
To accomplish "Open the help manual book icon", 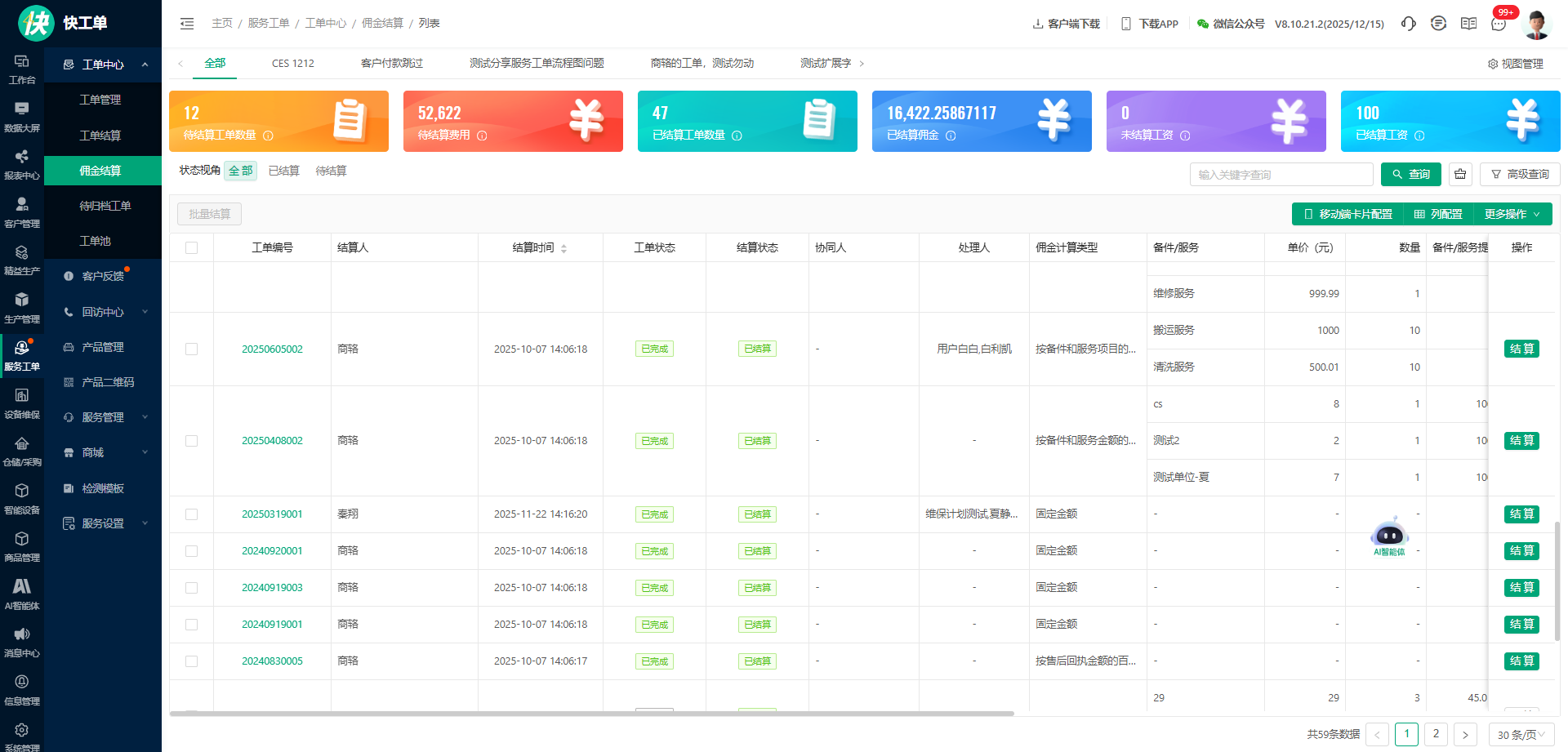I will (x=1468, y=24).
